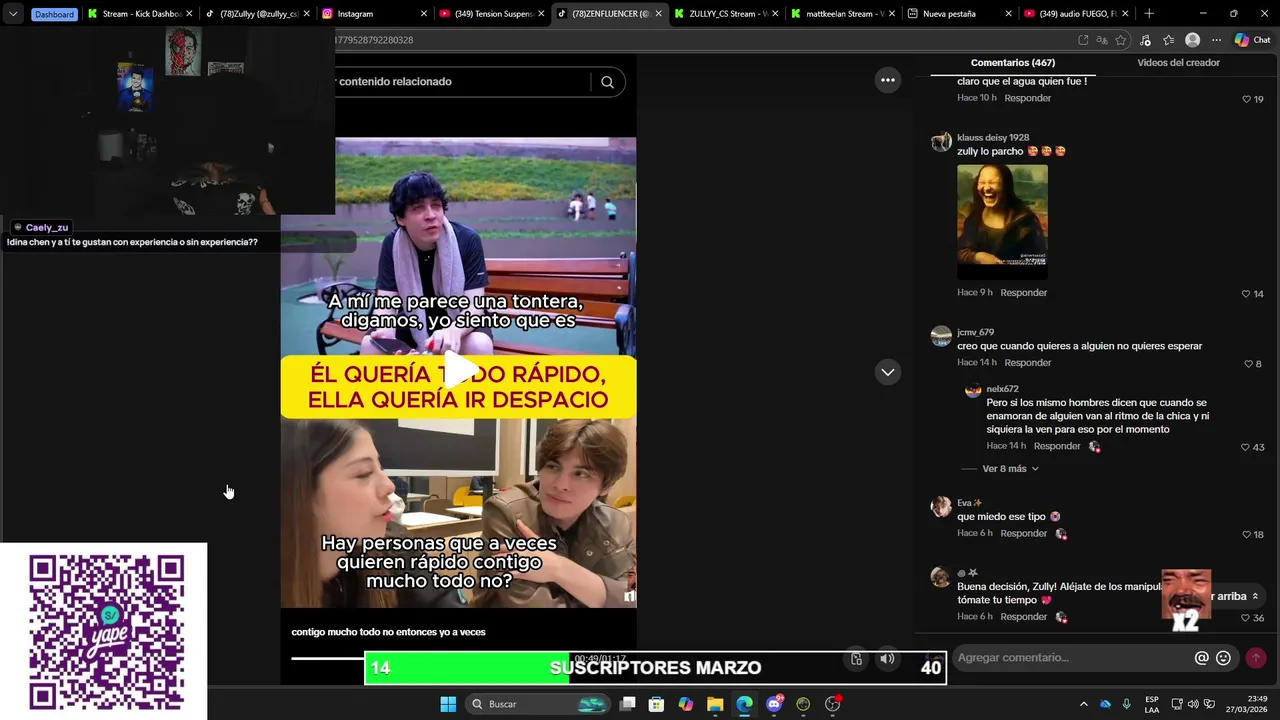This screenshot has height=720, width=1280.
Task: Open klauss deisy 1928 profile avatar
Action: [x=941, y=141]
